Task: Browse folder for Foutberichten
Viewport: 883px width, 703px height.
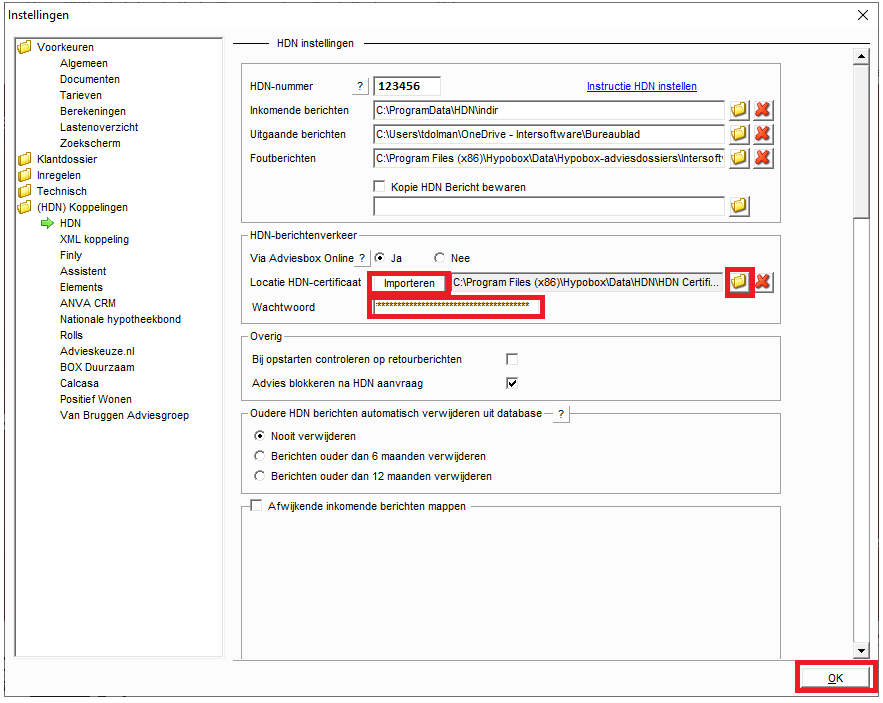Action: (739, 158)
